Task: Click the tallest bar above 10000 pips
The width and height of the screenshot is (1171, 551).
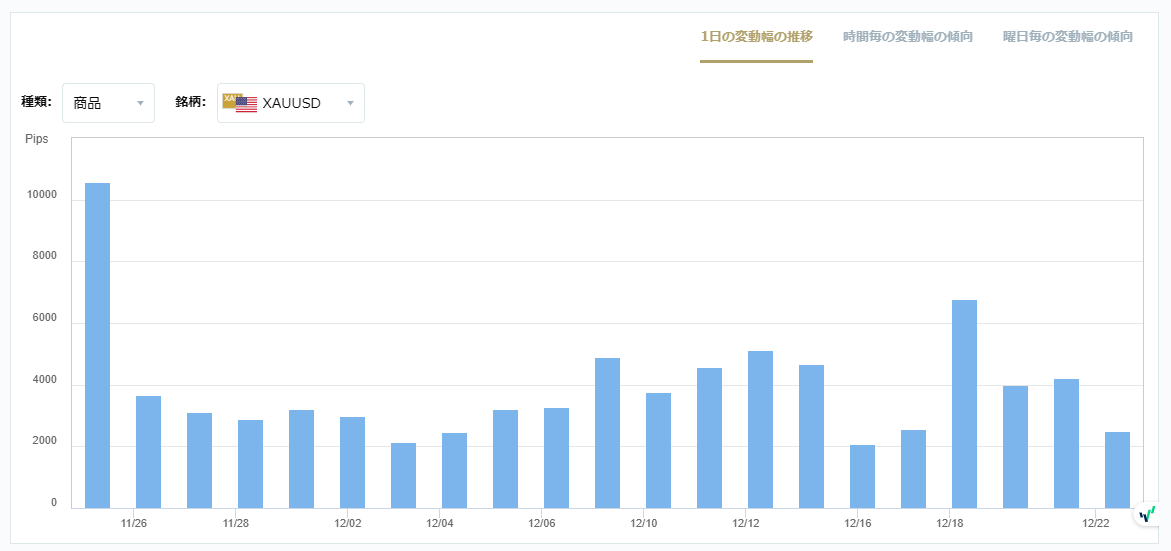Action: 97,346
